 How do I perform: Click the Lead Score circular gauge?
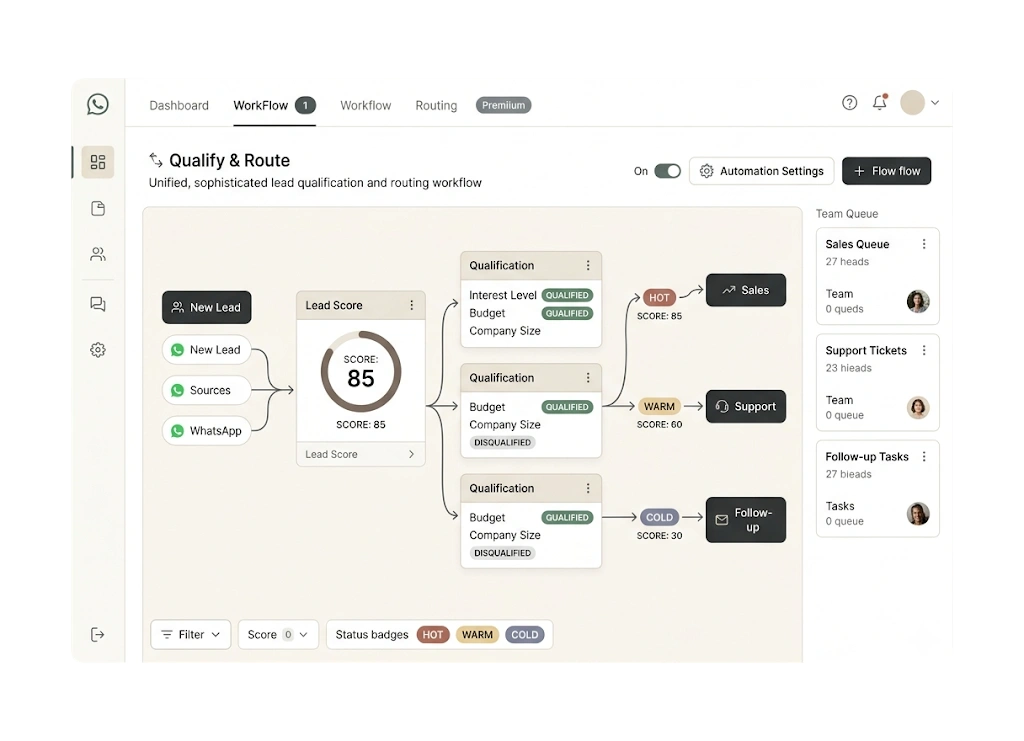click(x=360, y=371)
